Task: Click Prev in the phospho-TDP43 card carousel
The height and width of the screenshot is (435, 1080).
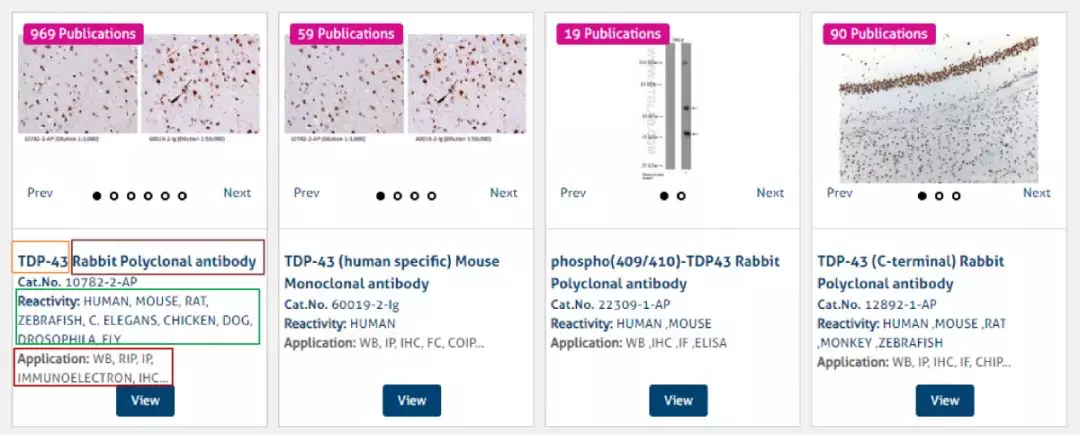Action: 573,193
